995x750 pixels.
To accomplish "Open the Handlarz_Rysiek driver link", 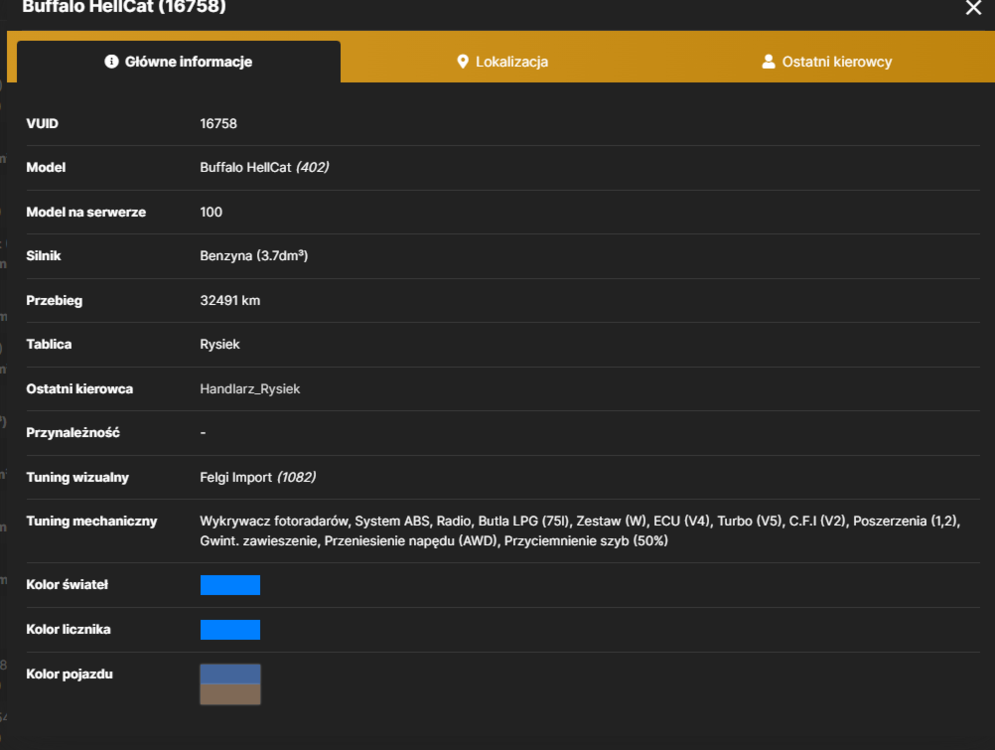I will tap(250, 389).
